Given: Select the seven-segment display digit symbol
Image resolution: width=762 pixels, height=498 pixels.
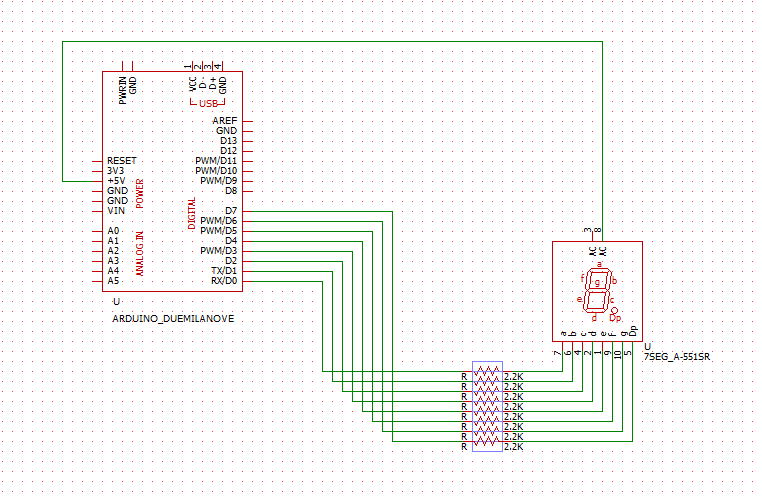Looking at the screenshot, I should (x=597, y=291).
